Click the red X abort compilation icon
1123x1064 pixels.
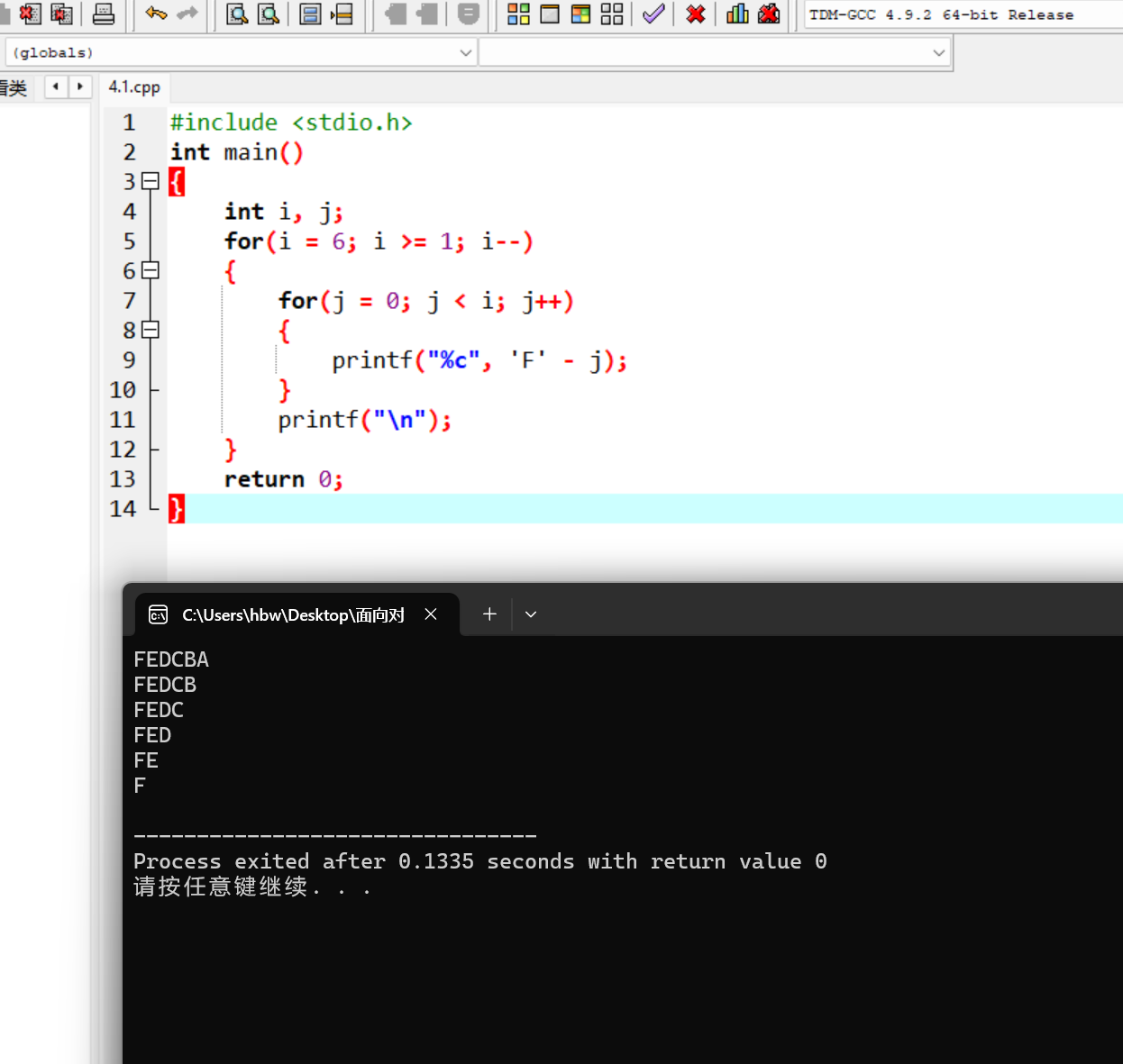[695, 14]
